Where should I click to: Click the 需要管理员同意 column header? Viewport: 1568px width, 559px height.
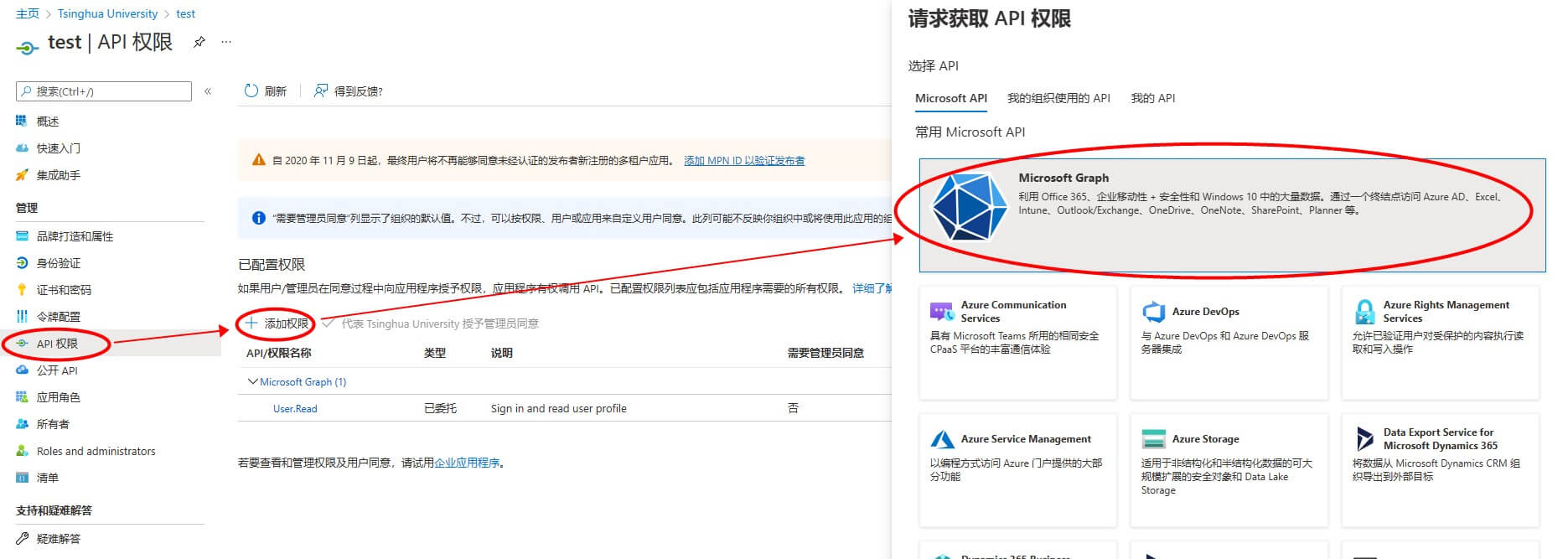pyautogui.click(x=825, y=354)
